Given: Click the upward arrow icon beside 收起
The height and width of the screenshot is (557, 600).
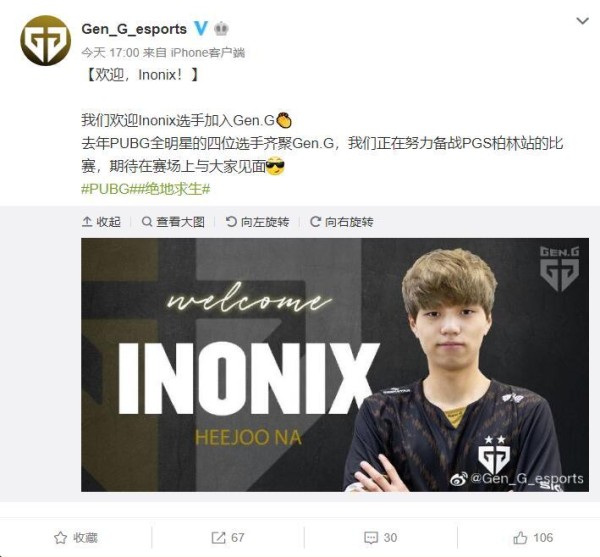Looking at the screenshot, I should pyautogui.click(x=87, y=221).
